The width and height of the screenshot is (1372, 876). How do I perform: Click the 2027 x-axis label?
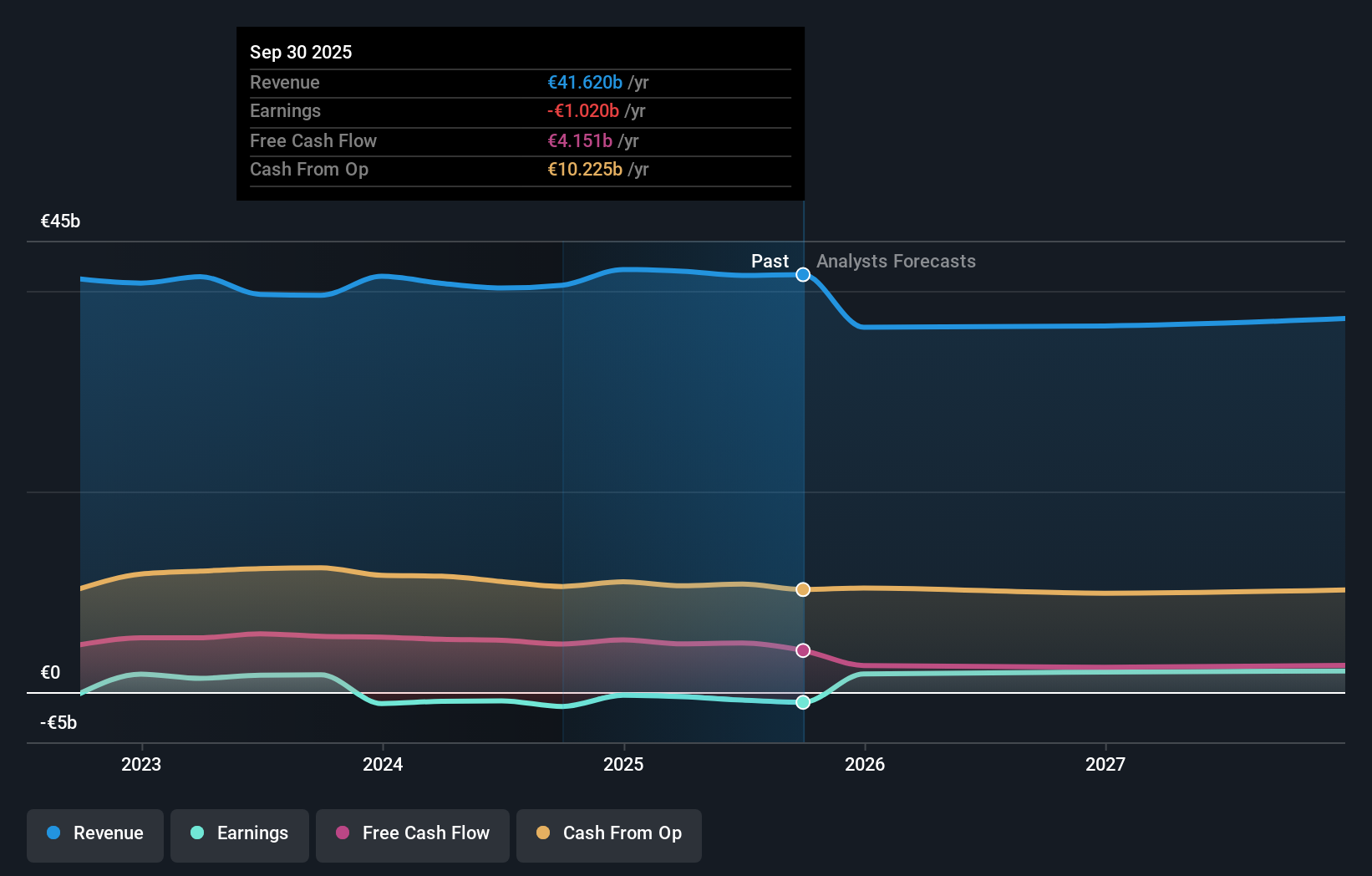click(x=1105, y=764)
